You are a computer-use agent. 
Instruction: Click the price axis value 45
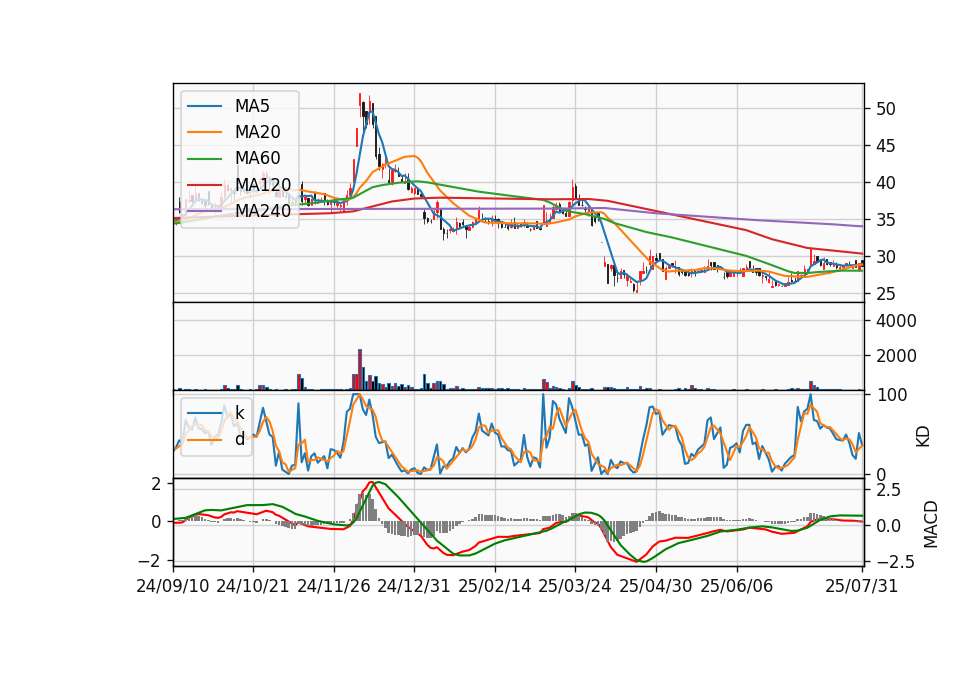pyautogui.click(x=886, y=146)
